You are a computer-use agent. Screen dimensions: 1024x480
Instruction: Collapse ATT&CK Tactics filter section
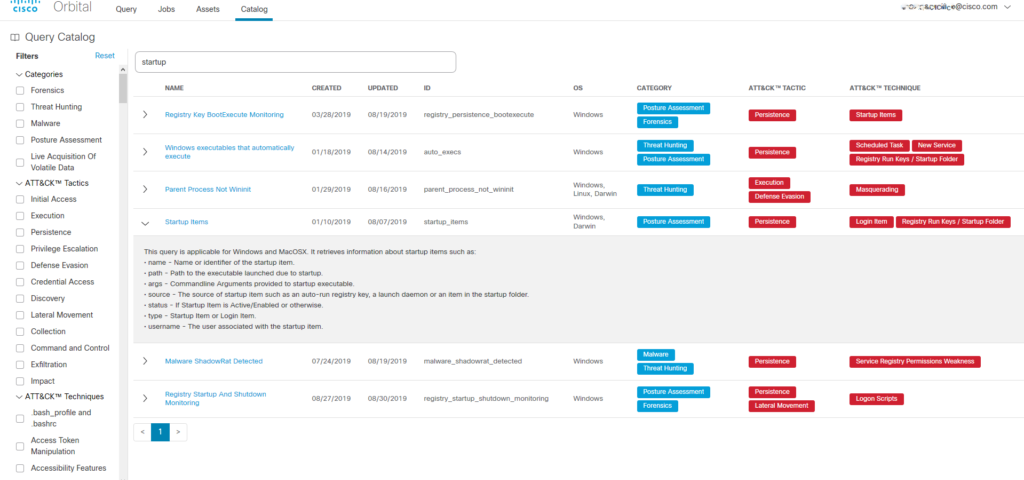pos(19,183)
